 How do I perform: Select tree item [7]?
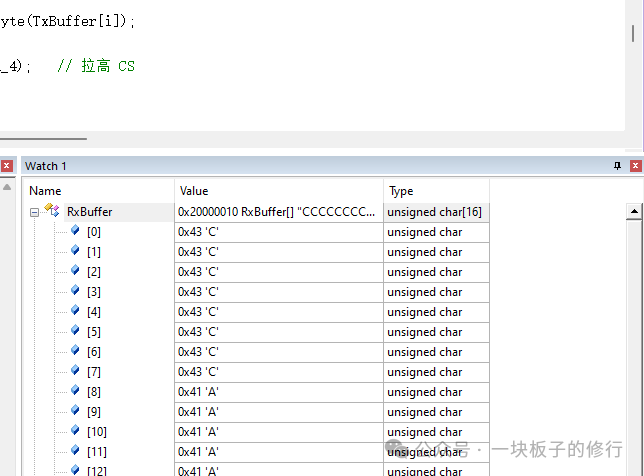(94, 372)
